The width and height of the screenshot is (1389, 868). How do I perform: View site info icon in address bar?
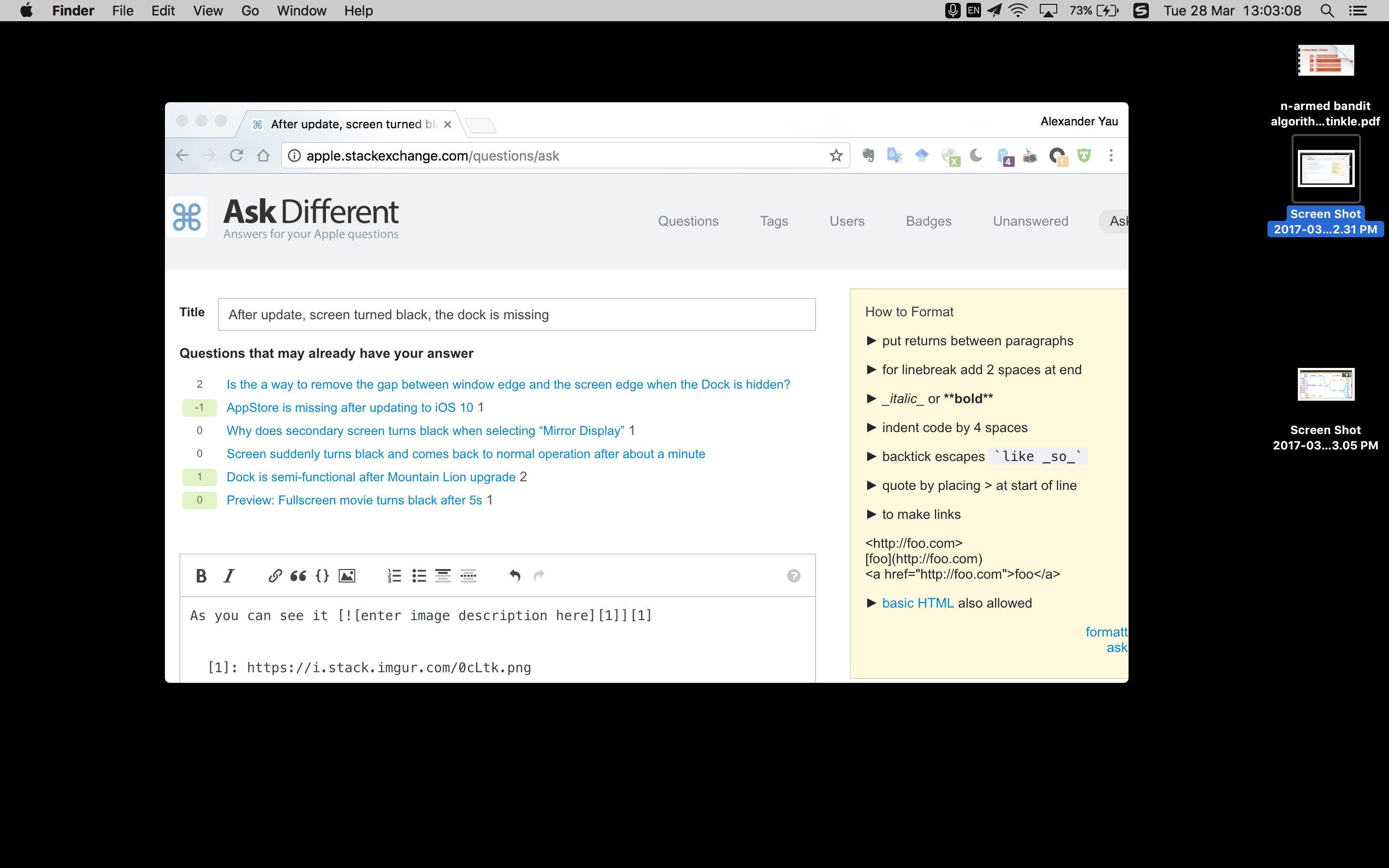point(295,156)
